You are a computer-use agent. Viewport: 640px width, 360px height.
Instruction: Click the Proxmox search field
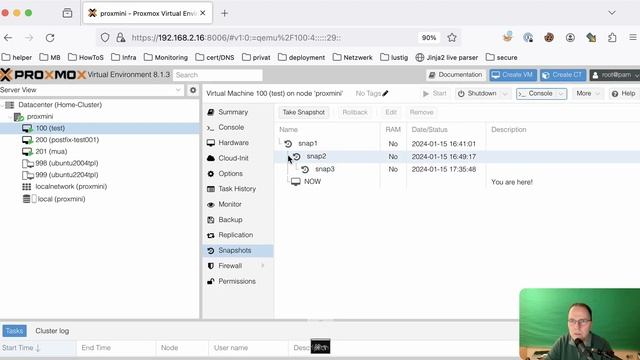[x=218, y=75]
